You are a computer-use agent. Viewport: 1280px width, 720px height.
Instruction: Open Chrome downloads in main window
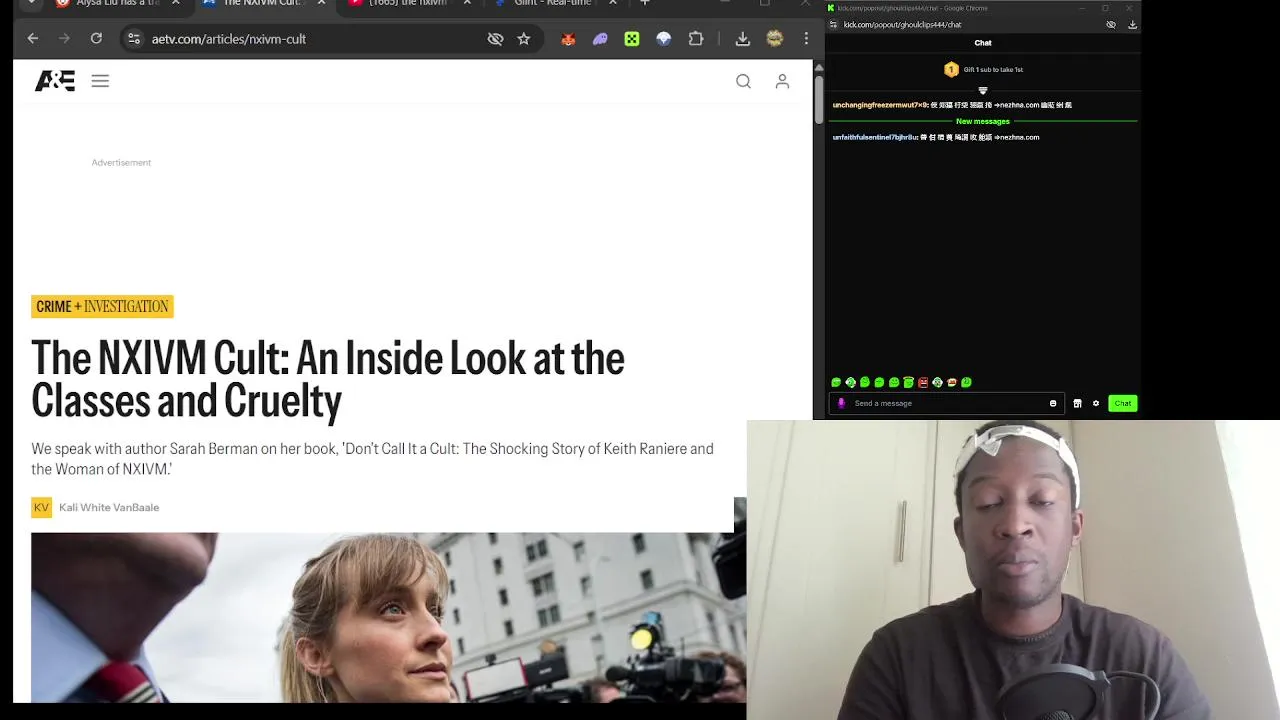click(x=742, y=39)
